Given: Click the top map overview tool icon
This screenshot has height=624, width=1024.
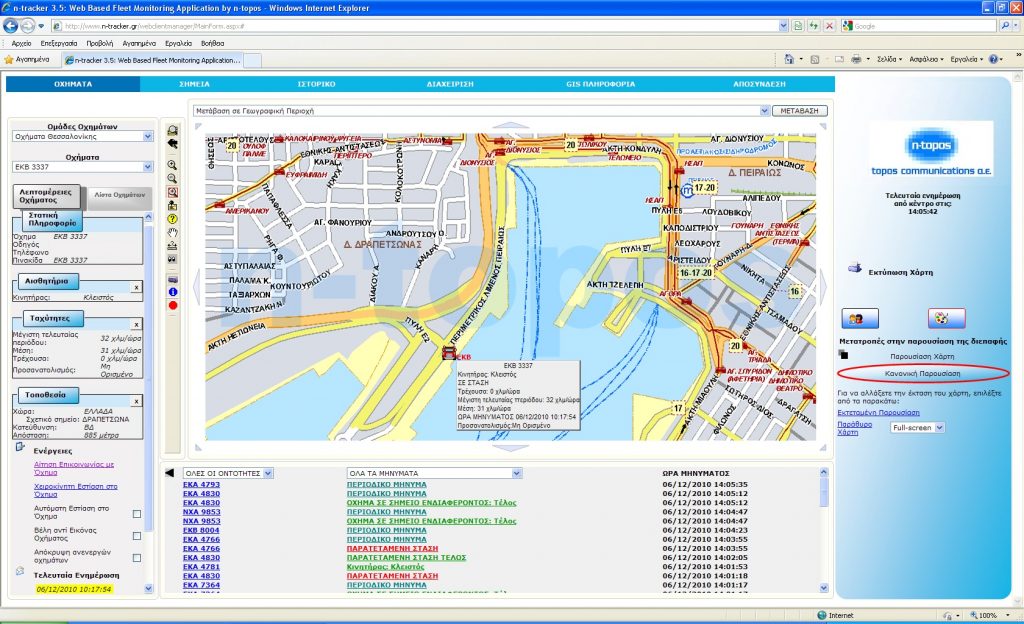Looking at the screenshot, I should (x=172, y=131).
